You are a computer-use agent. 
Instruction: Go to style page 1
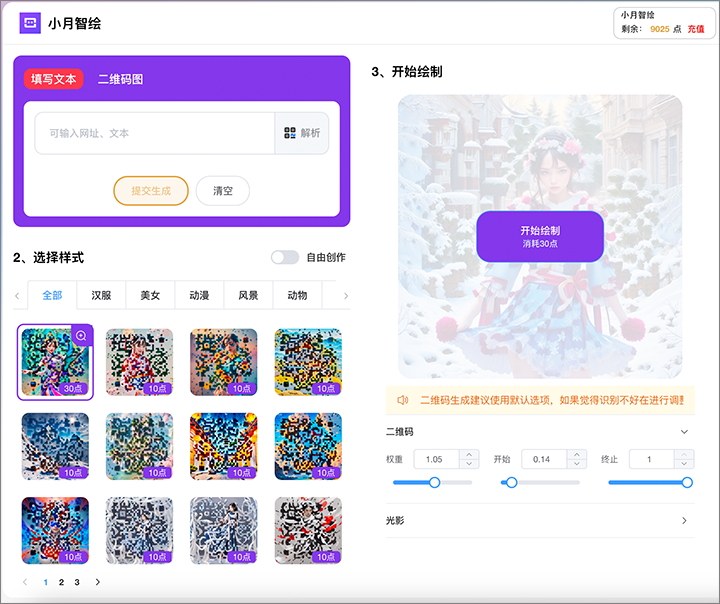45,582
